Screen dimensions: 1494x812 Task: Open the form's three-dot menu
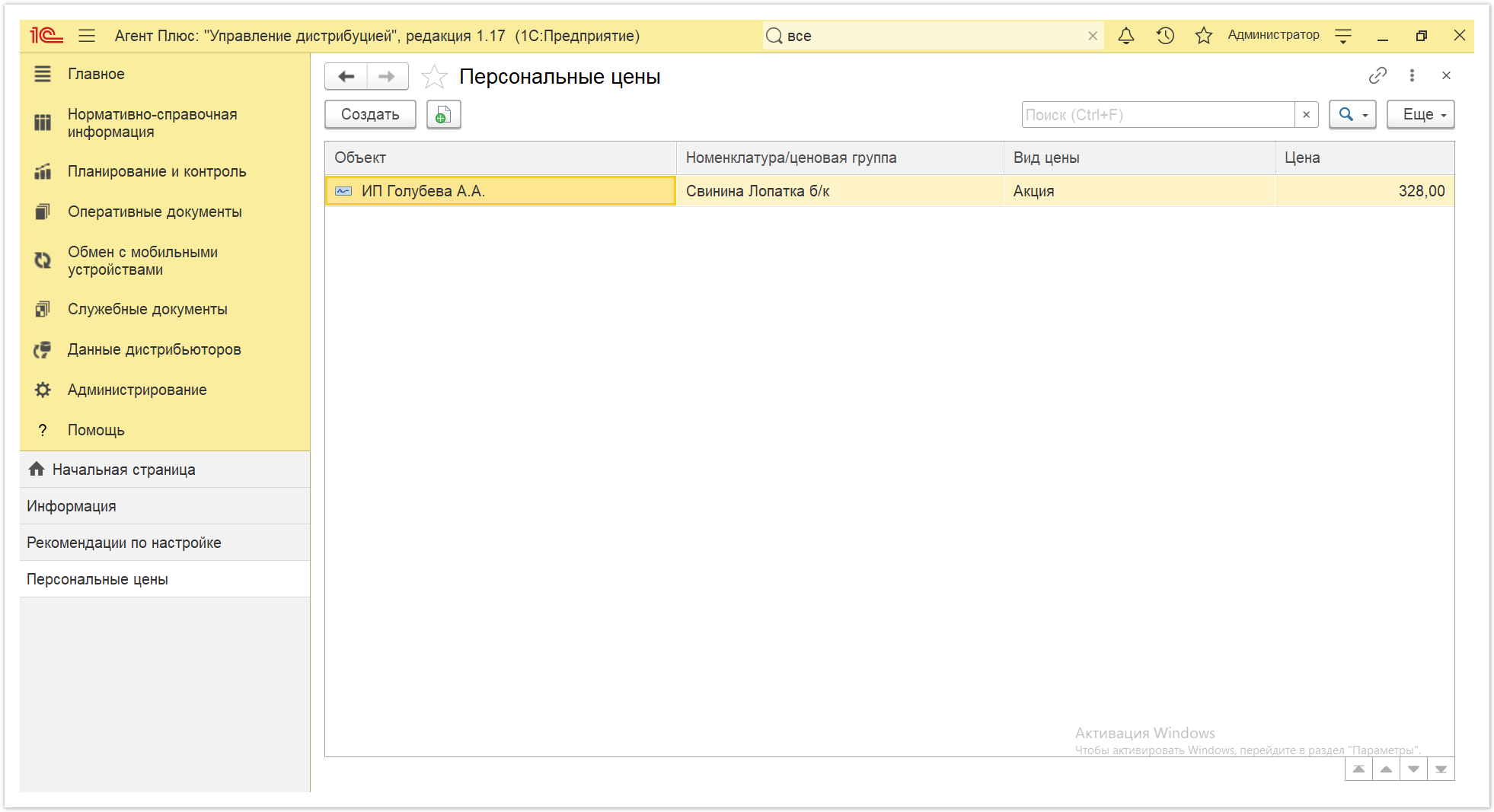(1412, 75)
